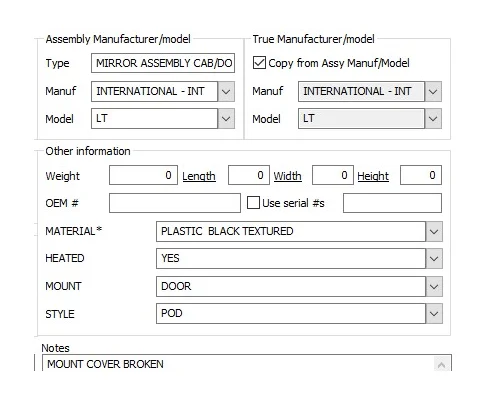Expand the MOUNT dropdown arrow
The width and height of the screenshot is (500, 400).
point(434,287)
